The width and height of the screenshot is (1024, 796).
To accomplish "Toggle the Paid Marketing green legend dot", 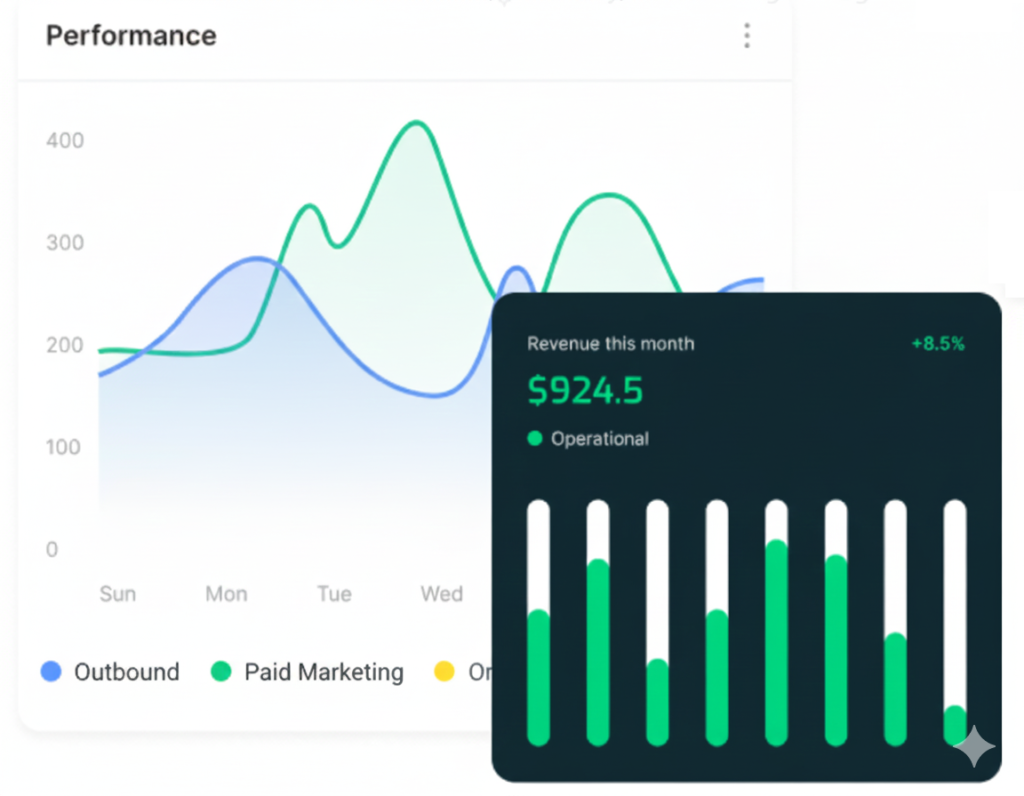I will pyautogui.click(x=221, y=672).
